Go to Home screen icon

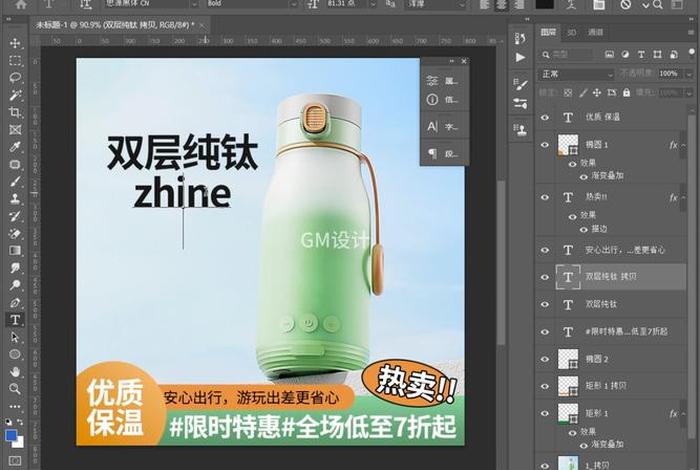[x=21, y=4]
